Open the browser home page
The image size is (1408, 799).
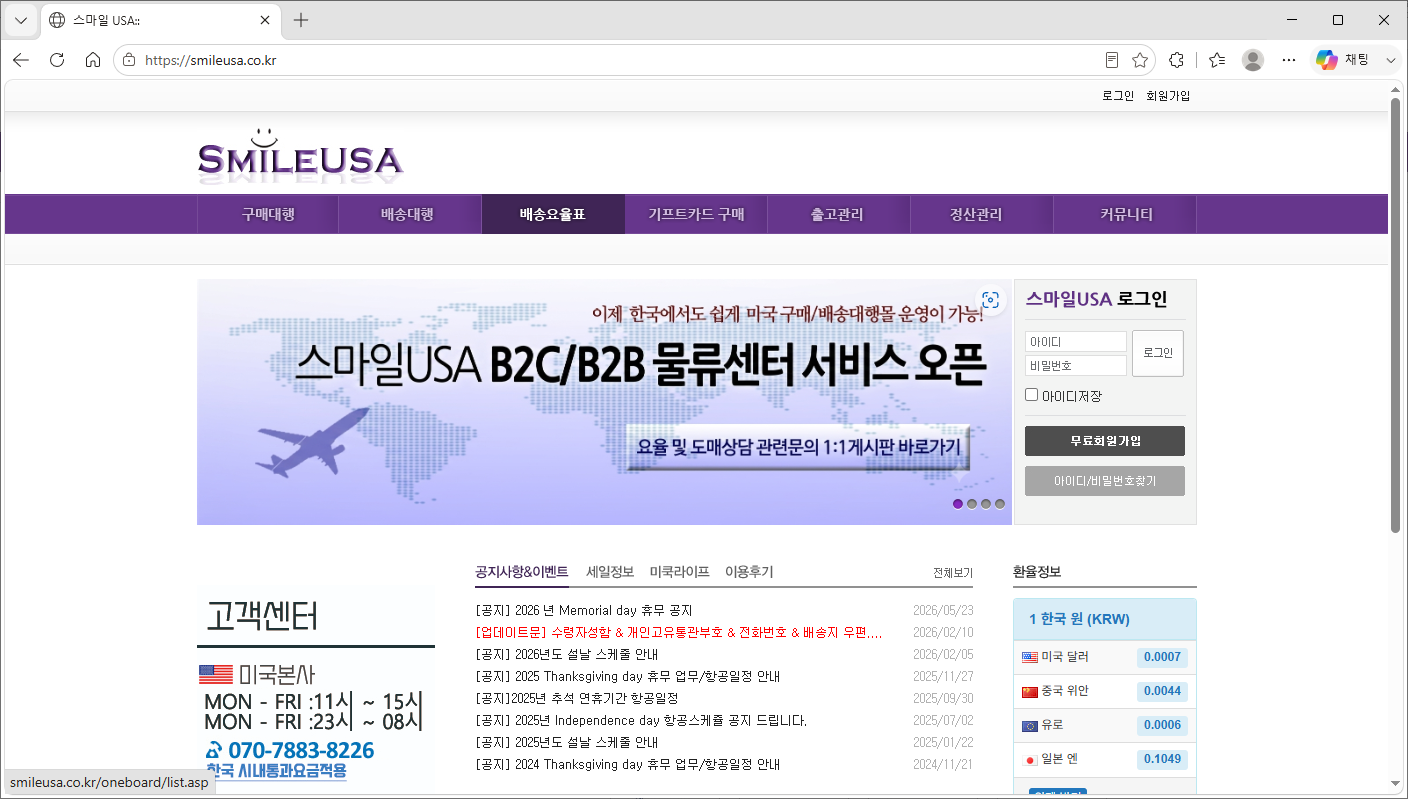coord(93,60)
